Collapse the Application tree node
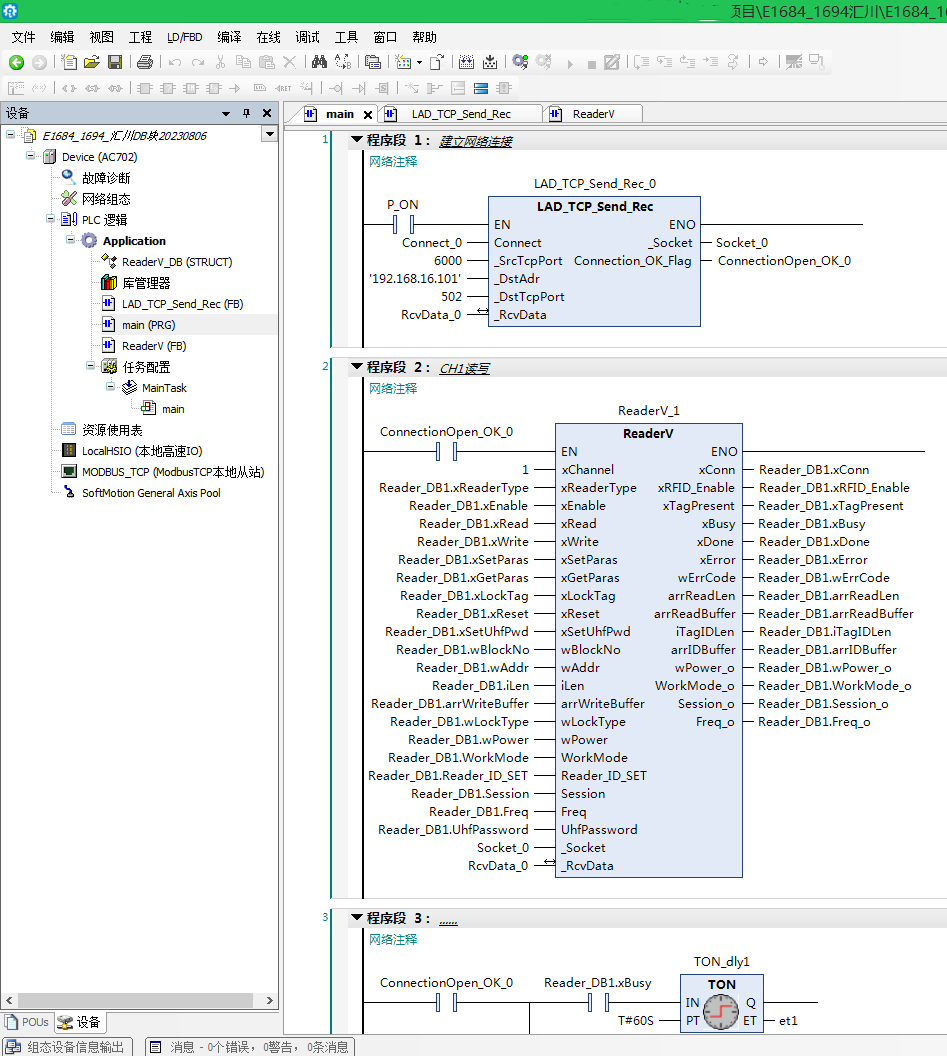Screen dimensions: 947x1056 pyautogui.click(x=71, y=241)
